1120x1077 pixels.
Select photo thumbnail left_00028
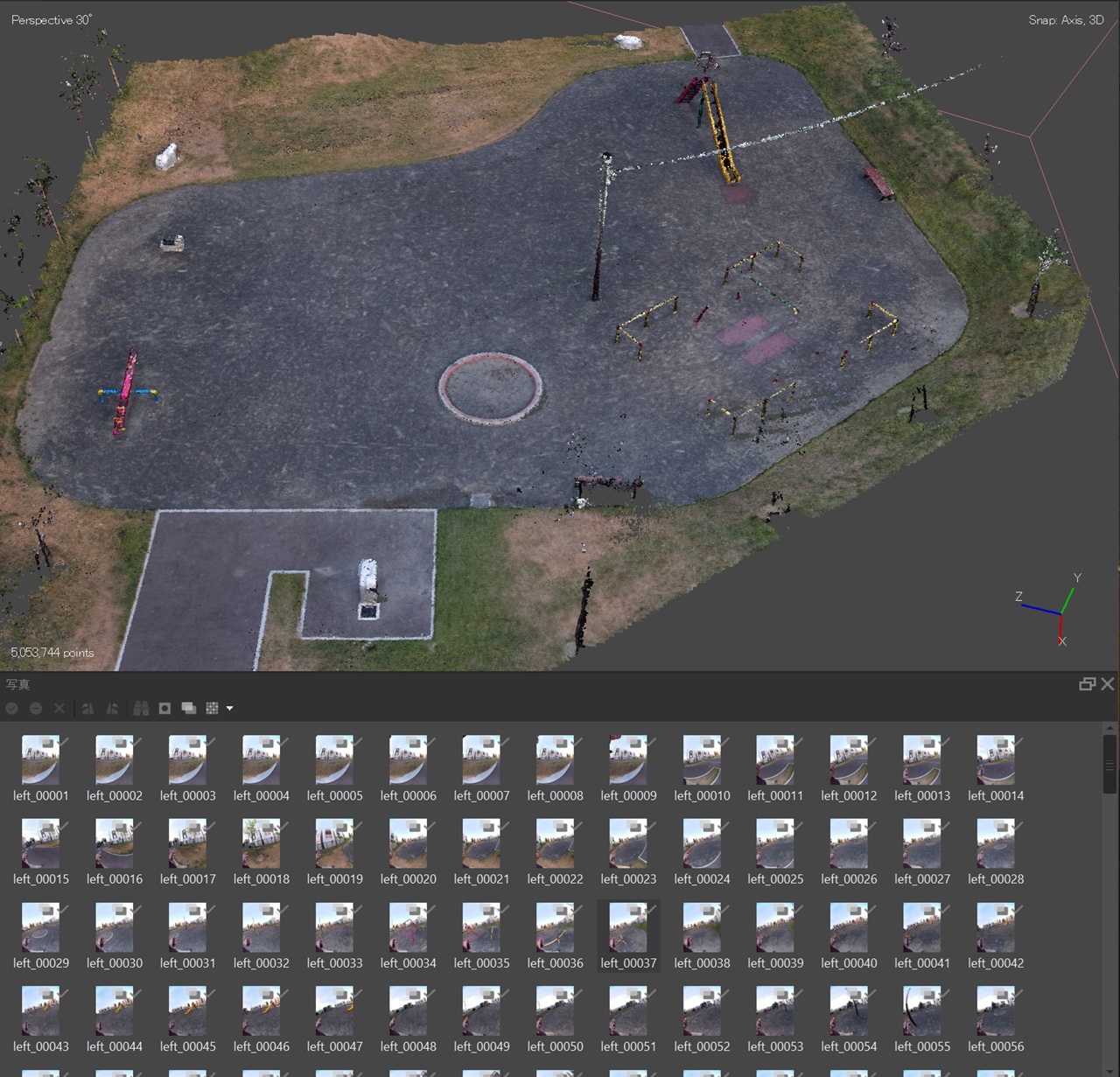pyautogui.click(x=996, y=843)
